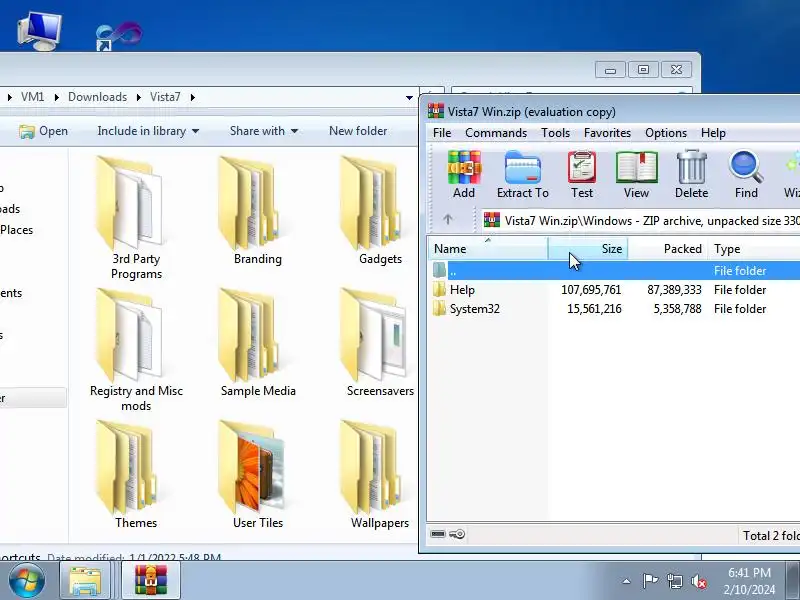Click the Add button in WinRAR toolbar

464,174
